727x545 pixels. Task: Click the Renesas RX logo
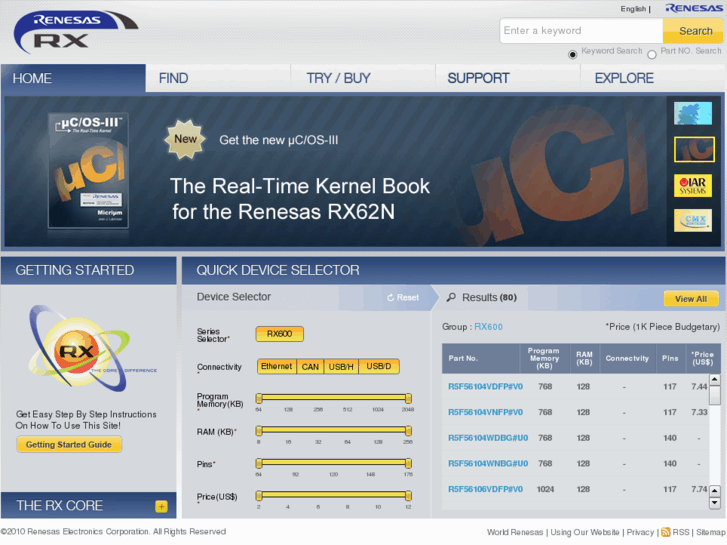coord(76,32)
